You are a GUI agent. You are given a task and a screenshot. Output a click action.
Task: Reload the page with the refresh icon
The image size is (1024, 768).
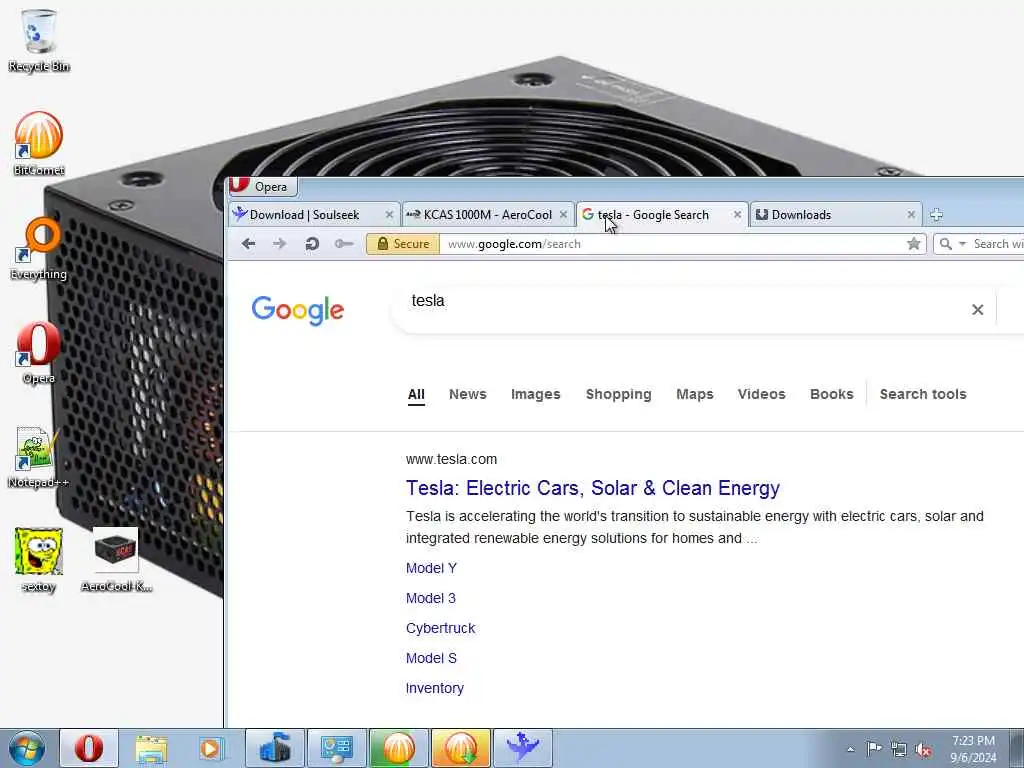[x=312, y=244]
